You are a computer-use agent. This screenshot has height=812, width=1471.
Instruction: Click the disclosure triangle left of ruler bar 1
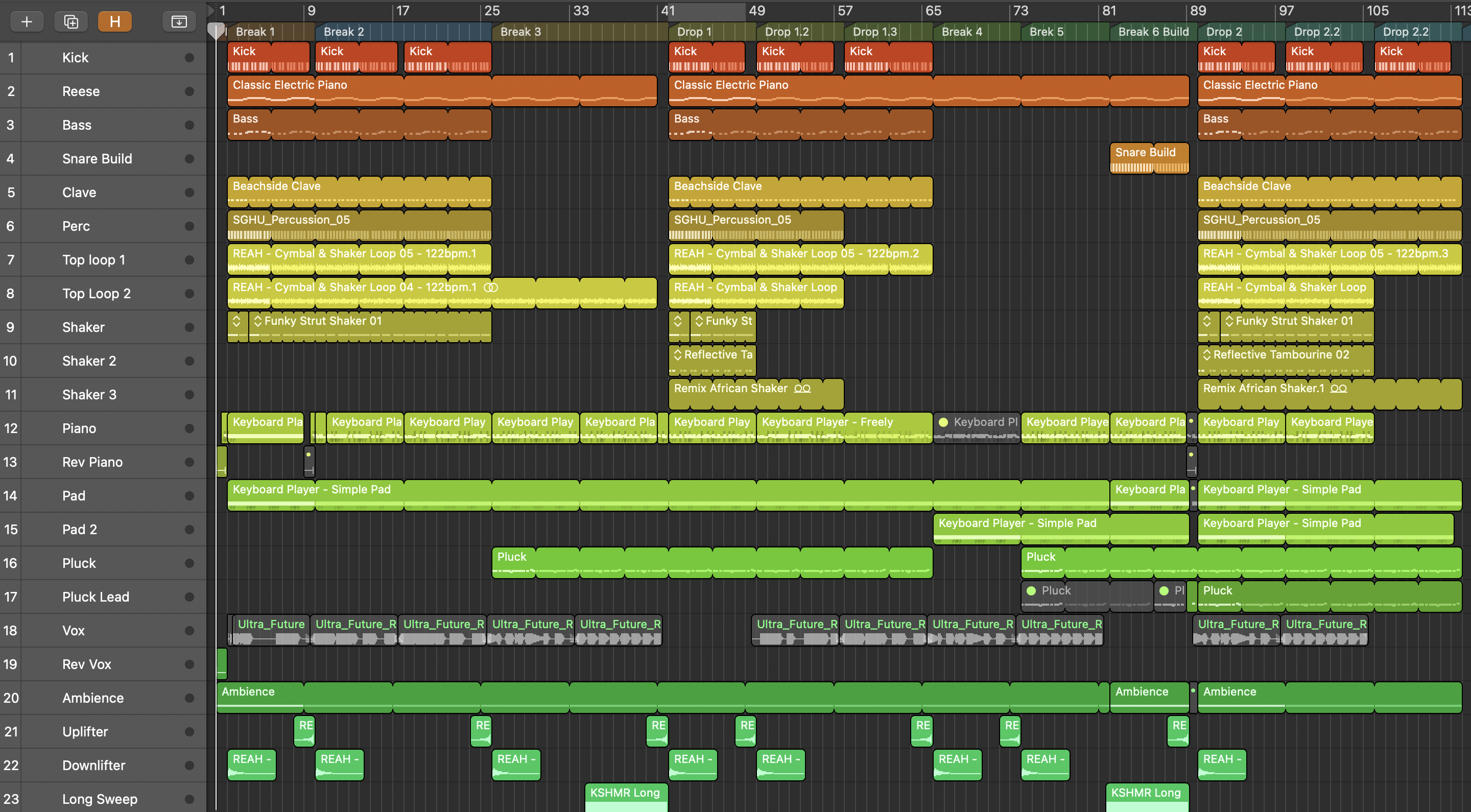pyautogui.click(x=211, y=10)
